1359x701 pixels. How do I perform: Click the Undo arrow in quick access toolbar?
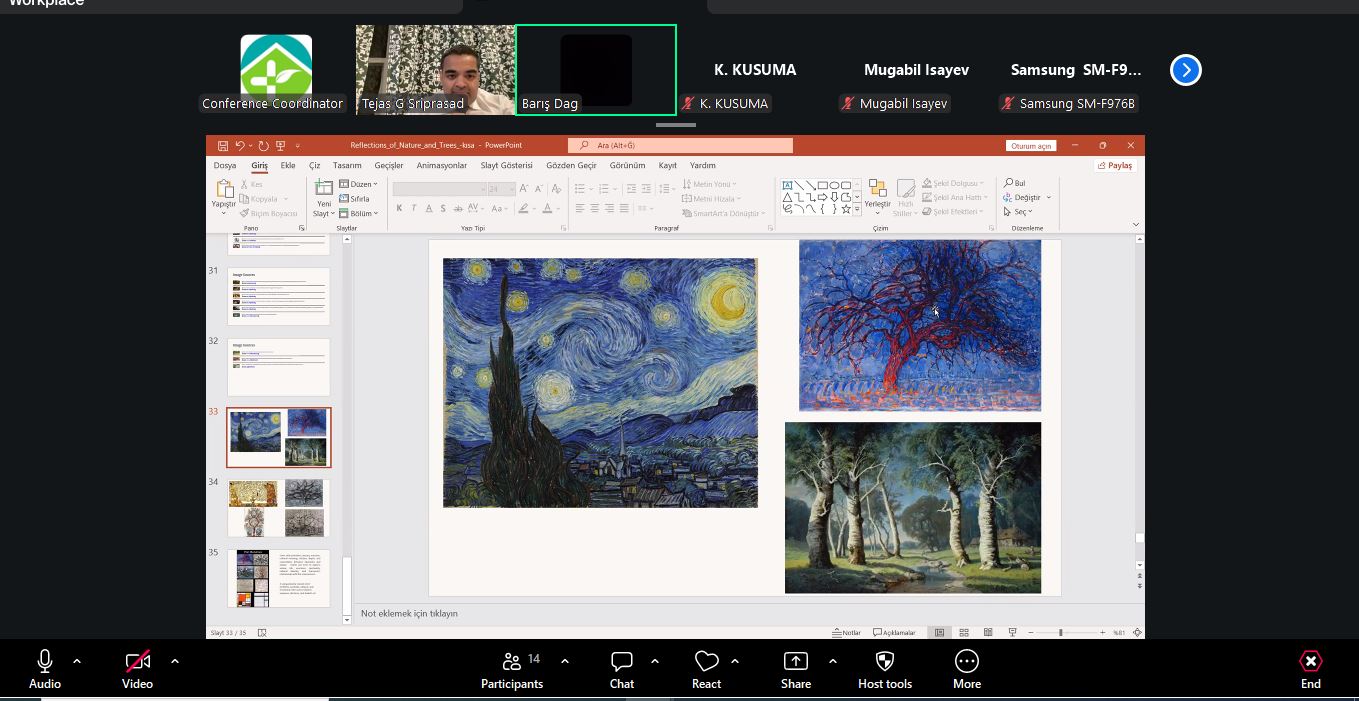(x=239, y=146)
